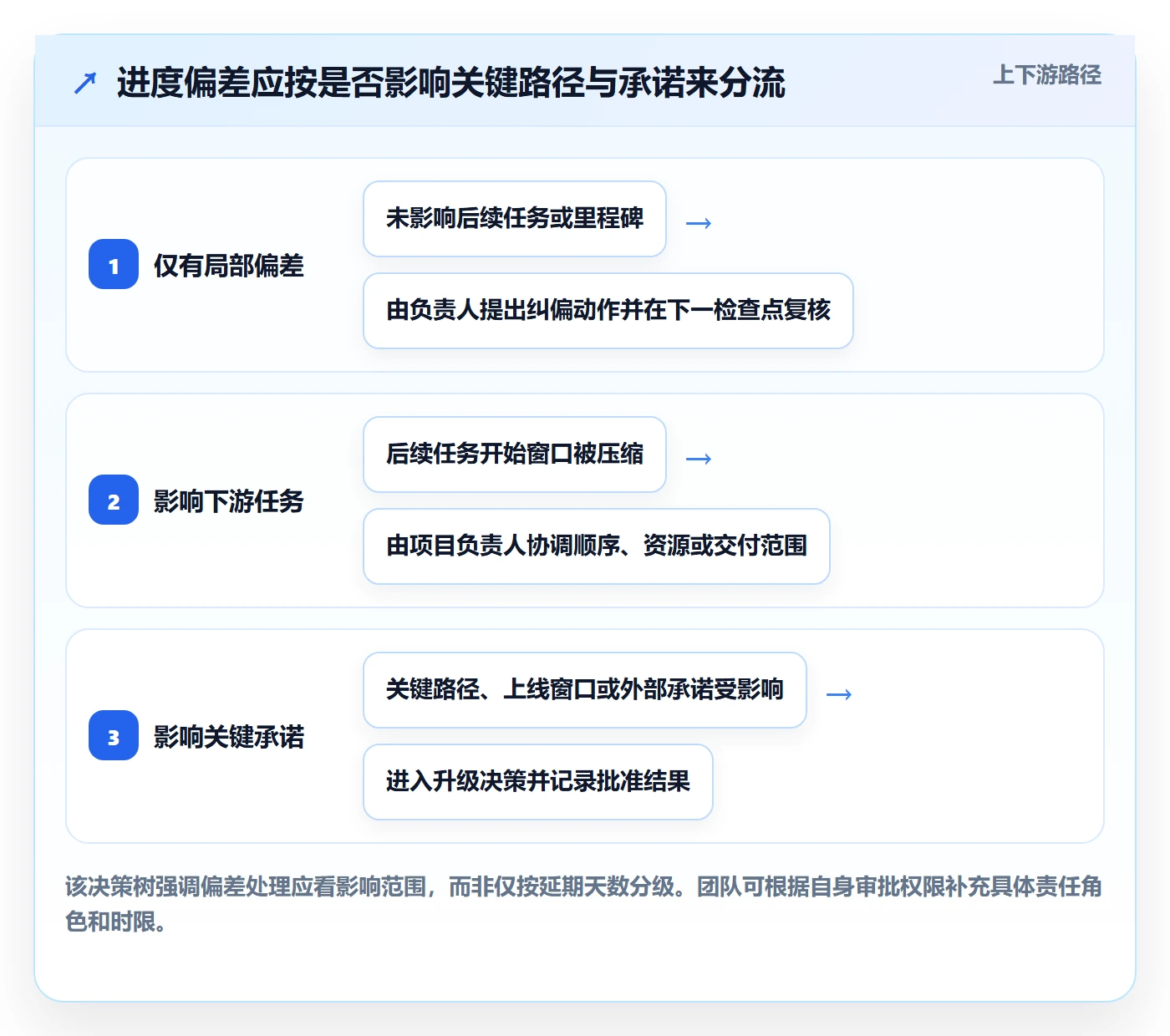Click the 关键路径、上线窗口或外部承诺受影响 box
This screenshot has width=1170, height=1036.
[x=585, y=690]
